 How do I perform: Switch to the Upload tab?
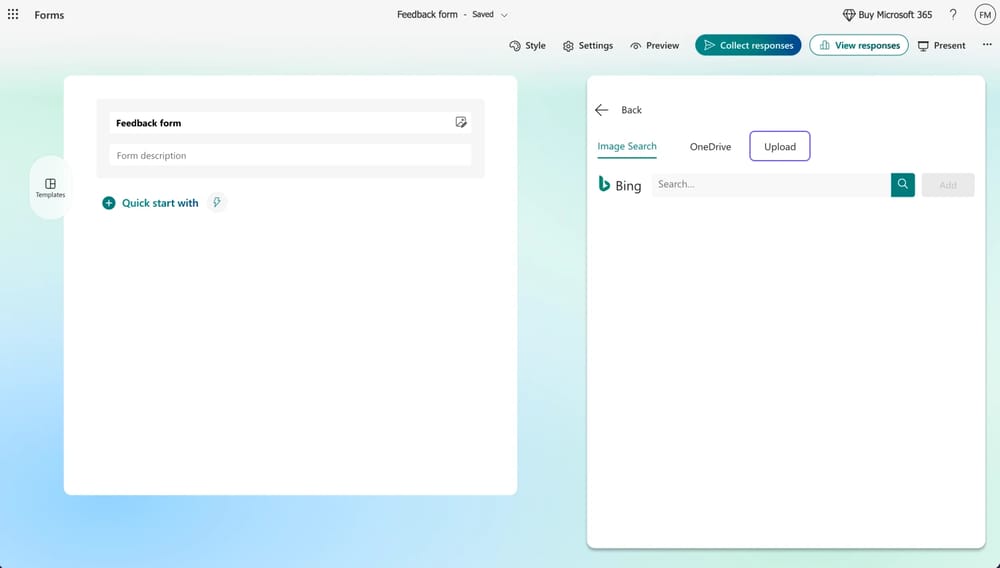(x=780, y=147)
